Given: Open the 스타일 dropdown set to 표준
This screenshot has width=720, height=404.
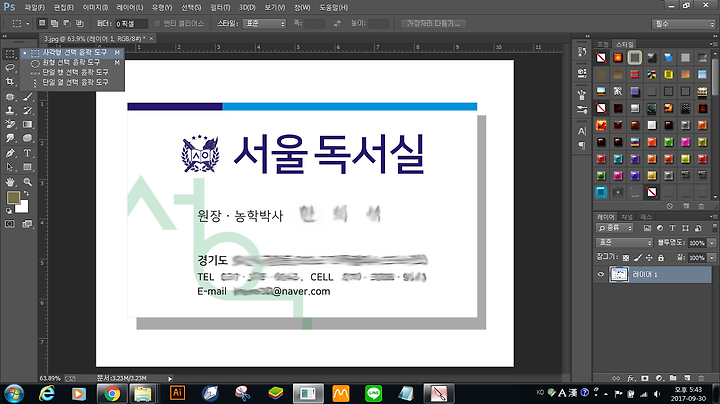Looking at the screenshot, I should (x=264, y=23).
